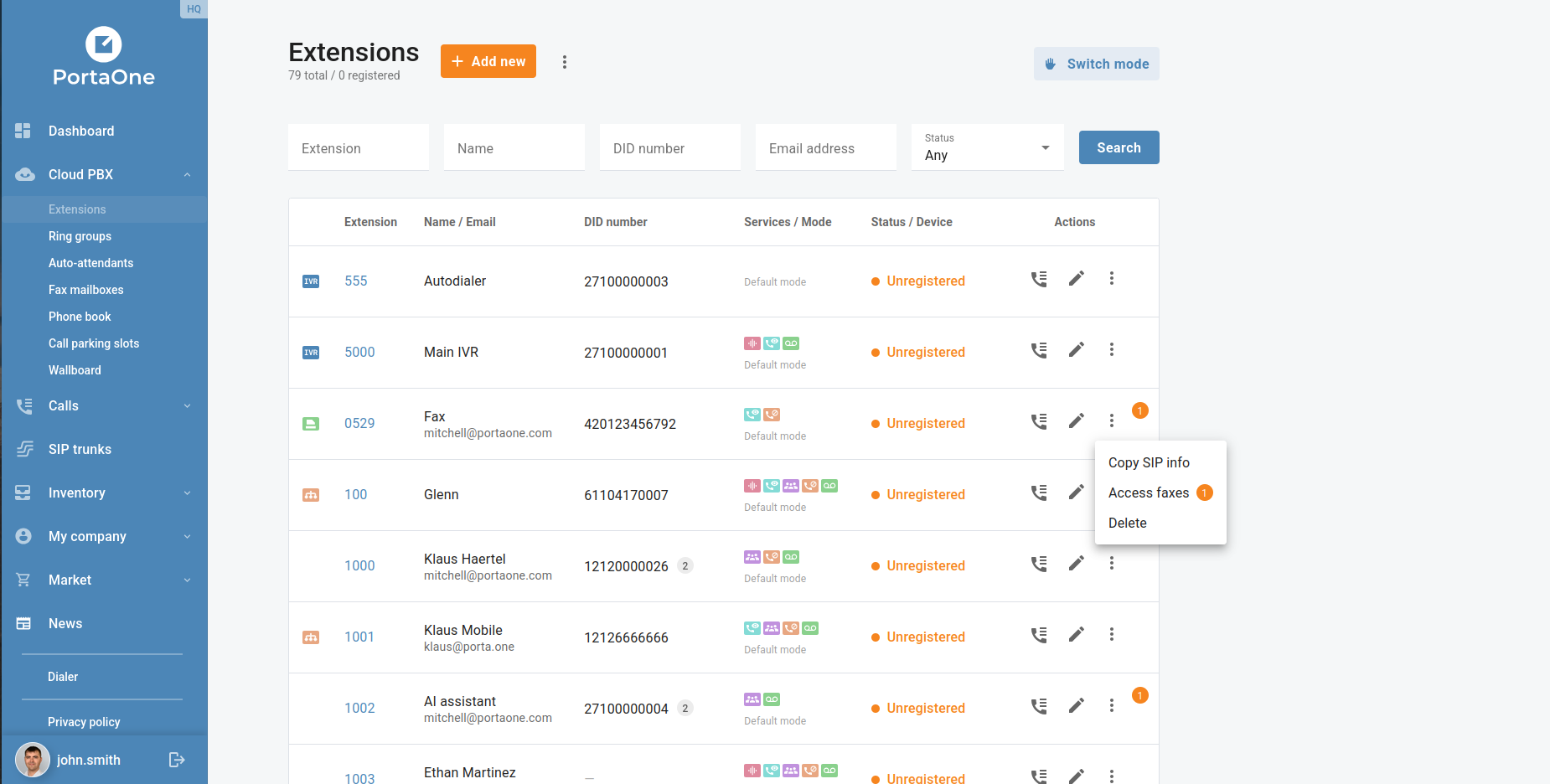1550x784 pixels.
Task: Select Copy SIP info from context menu
Action: (x=1149, y=462)
